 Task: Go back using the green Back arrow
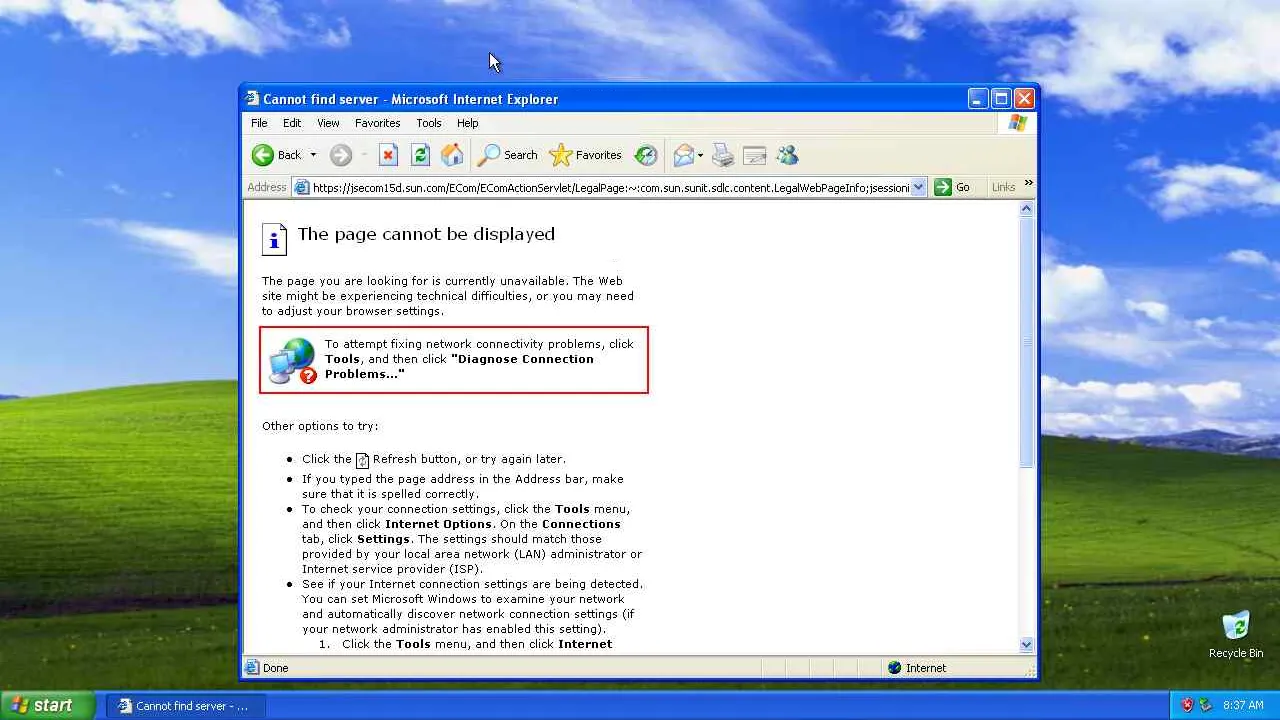pyautogui.click(x=263, y=155)
